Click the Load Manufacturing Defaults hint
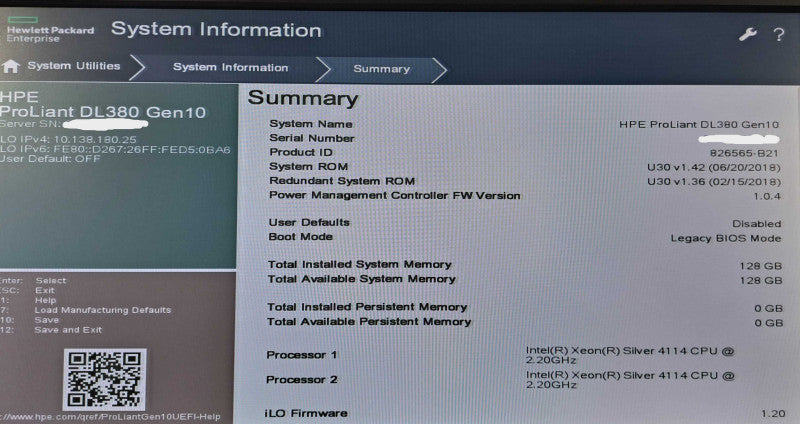 pyautogui.click(x=103, y=310)
